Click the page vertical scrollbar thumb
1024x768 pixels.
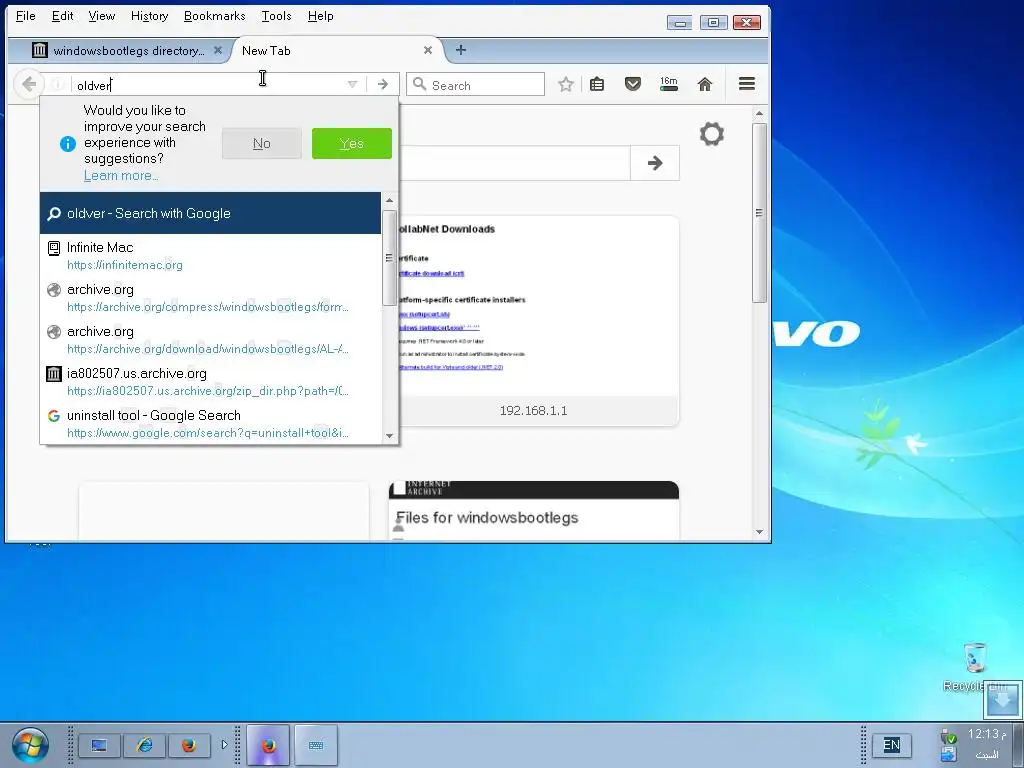[759, 212]
